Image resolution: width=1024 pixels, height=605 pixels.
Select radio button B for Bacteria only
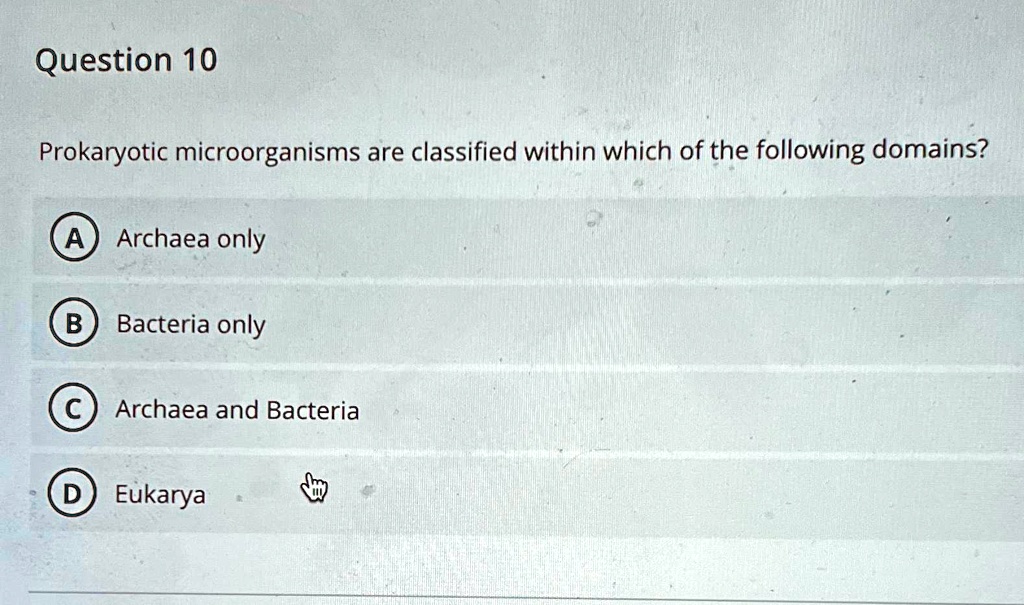[x=72, y=323]
